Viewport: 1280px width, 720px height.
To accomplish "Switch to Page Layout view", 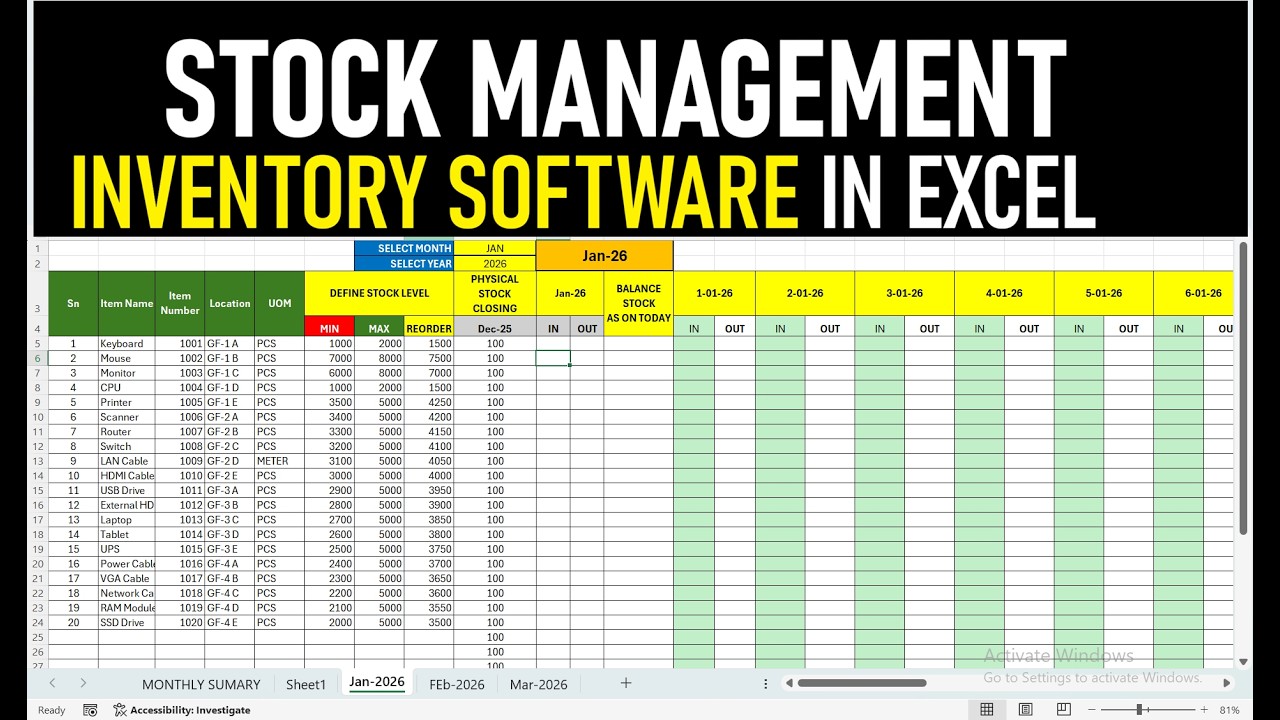I will pyautogui.click(x=1025, y=710).
